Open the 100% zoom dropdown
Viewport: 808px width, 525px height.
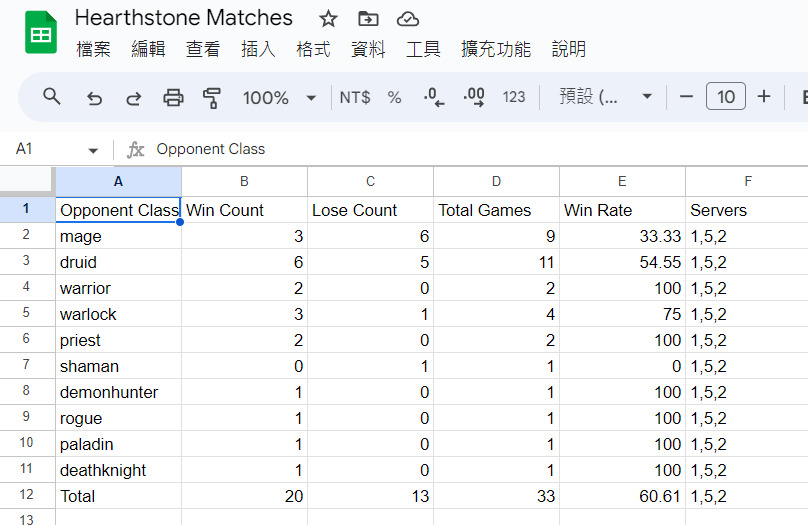click(279, 97)
